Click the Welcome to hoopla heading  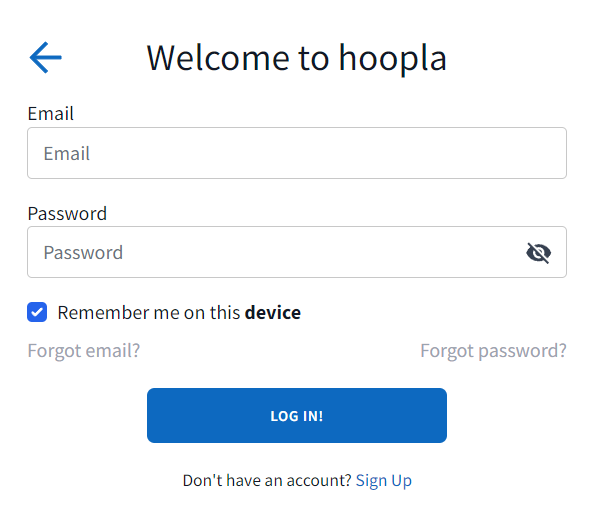tap(297, 58)
